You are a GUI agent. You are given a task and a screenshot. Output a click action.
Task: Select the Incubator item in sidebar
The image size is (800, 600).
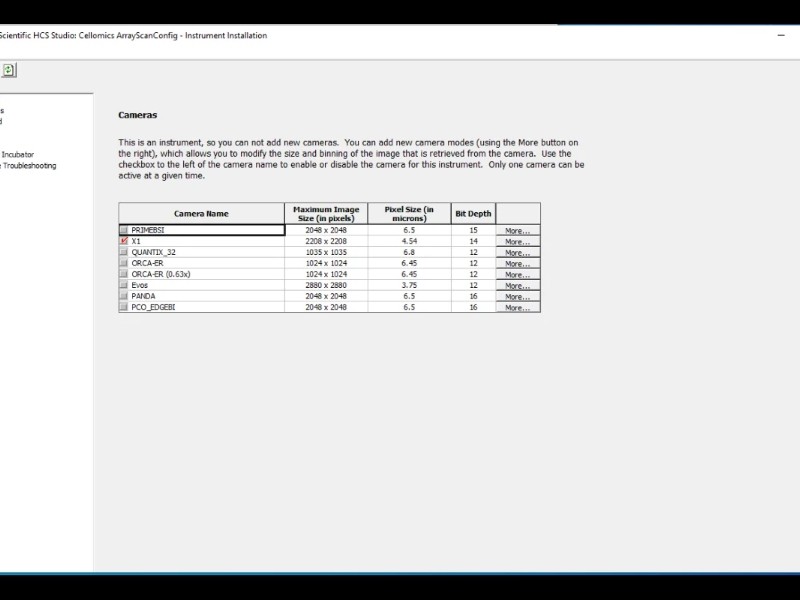pos(17,154)
